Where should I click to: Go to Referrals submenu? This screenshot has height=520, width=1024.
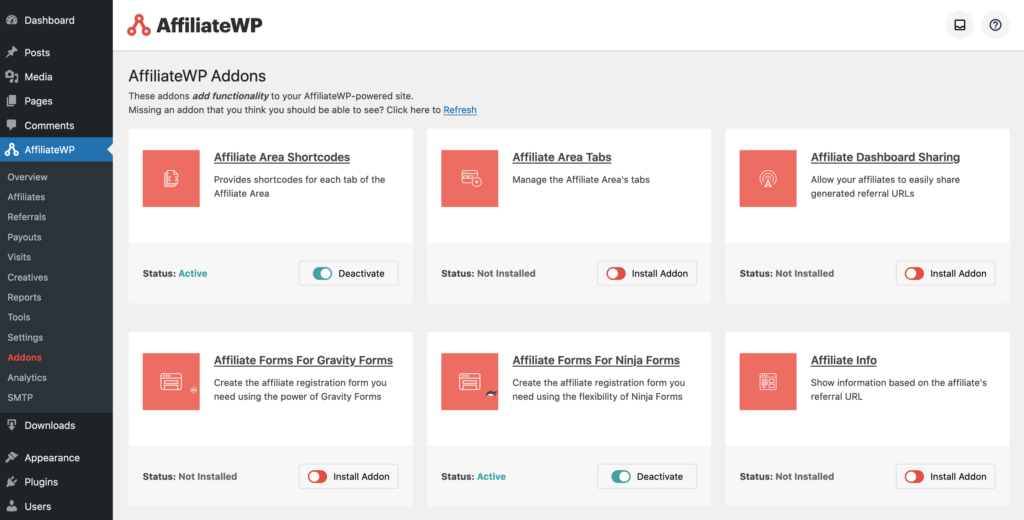[27, 217]
